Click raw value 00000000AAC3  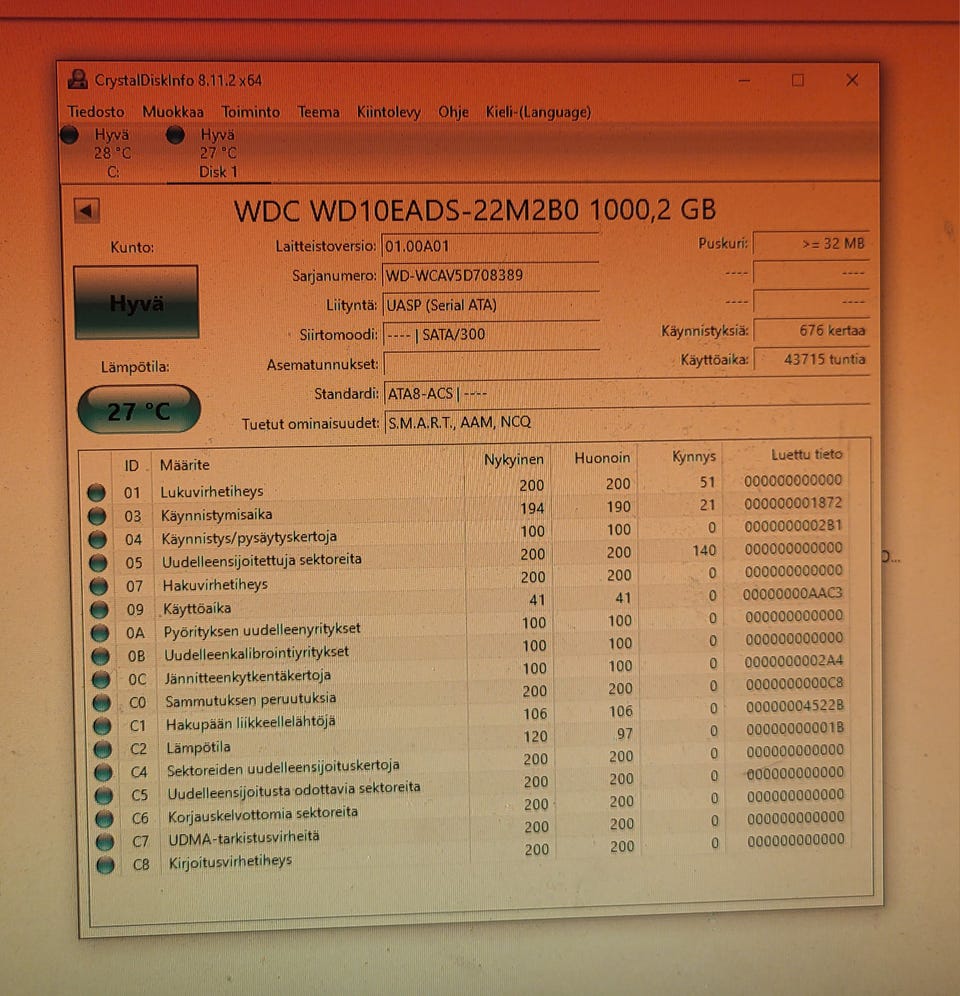(x=792, y=593)
